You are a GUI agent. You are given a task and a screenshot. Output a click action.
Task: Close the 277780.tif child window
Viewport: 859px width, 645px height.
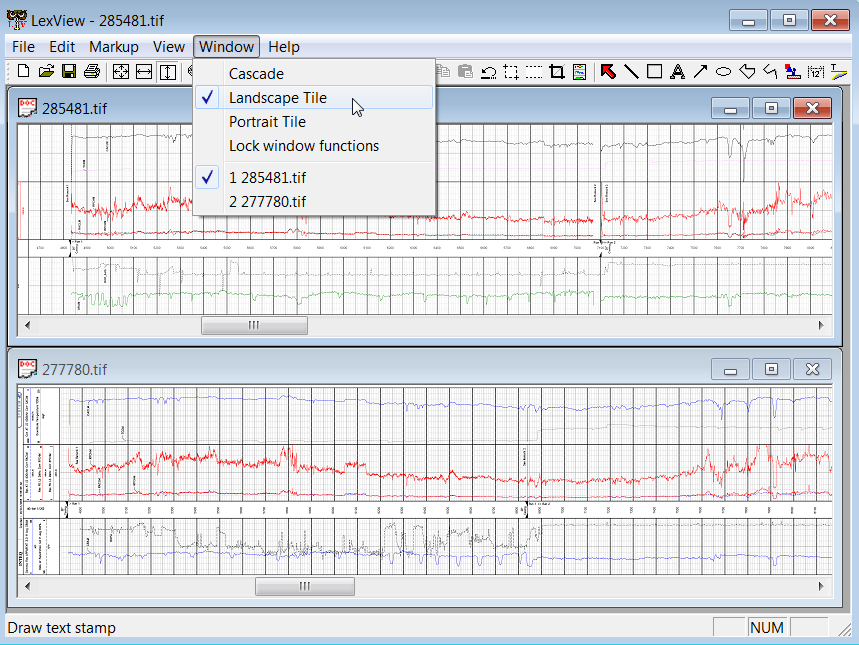coord(812,369)
